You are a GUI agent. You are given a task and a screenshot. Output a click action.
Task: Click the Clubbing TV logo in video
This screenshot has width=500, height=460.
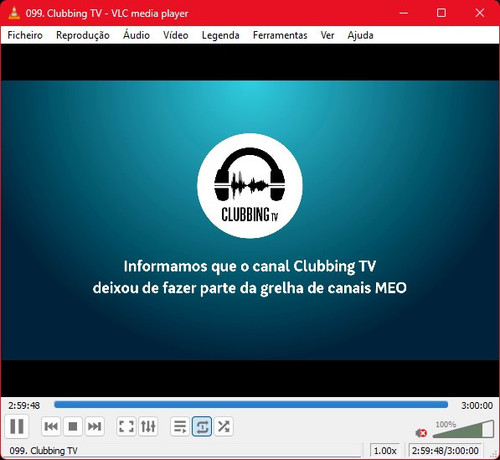pyautogui.click(x=250, y=186)
